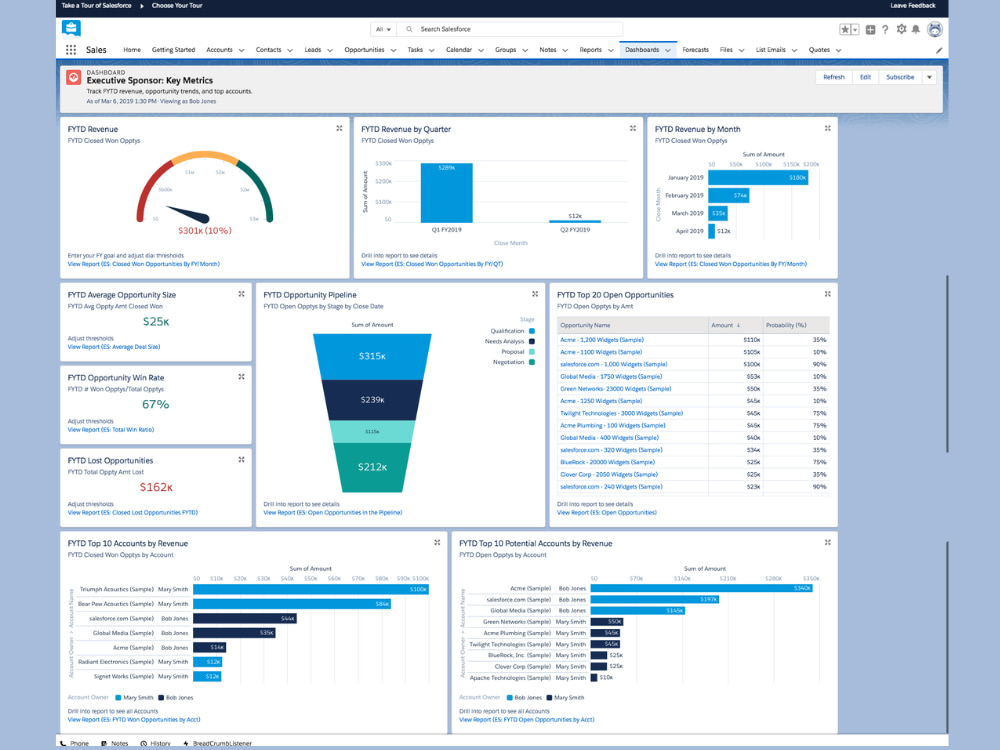Click the Negotiation legend color swatch
Viewport: 1000px width, 750px height.
532,362
